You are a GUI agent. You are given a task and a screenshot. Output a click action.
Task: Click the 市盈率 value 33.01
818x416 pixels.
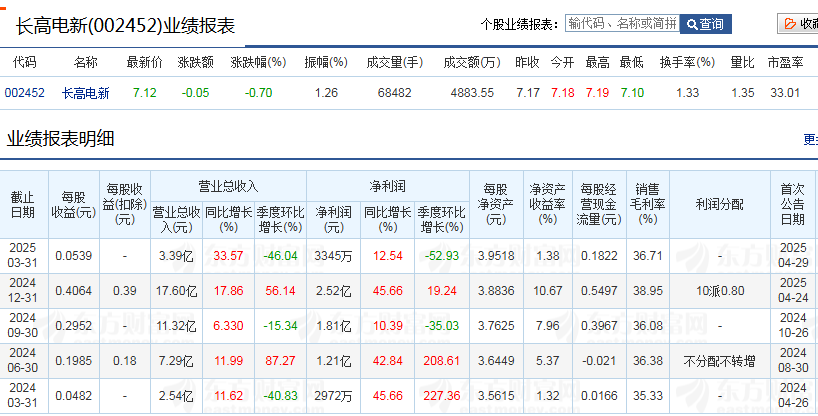pos(785,93)
